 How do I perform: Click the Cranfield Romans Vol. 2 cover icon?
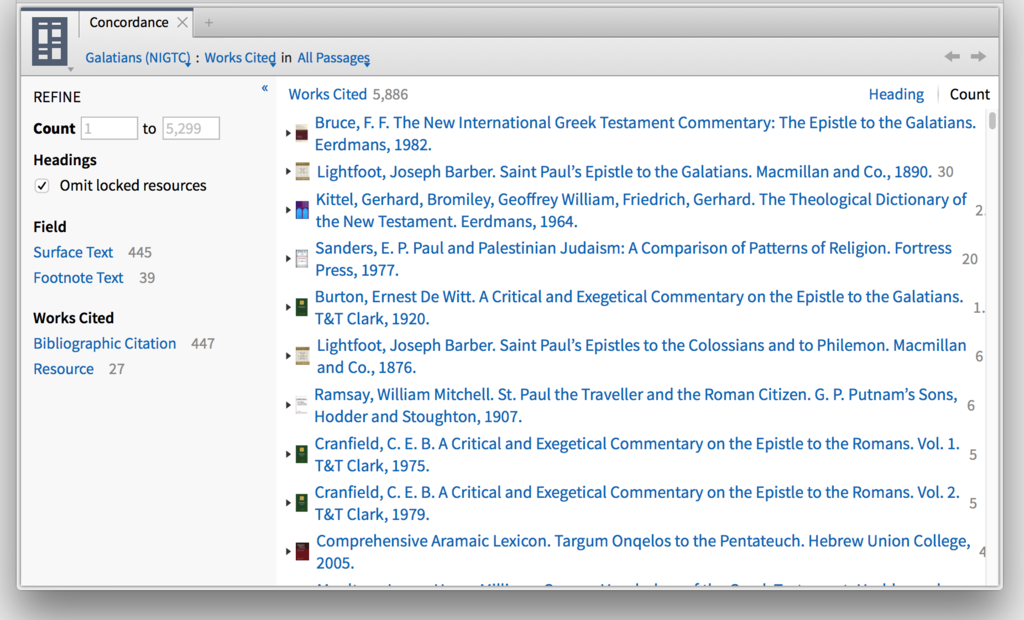click(x=302, y=502)
